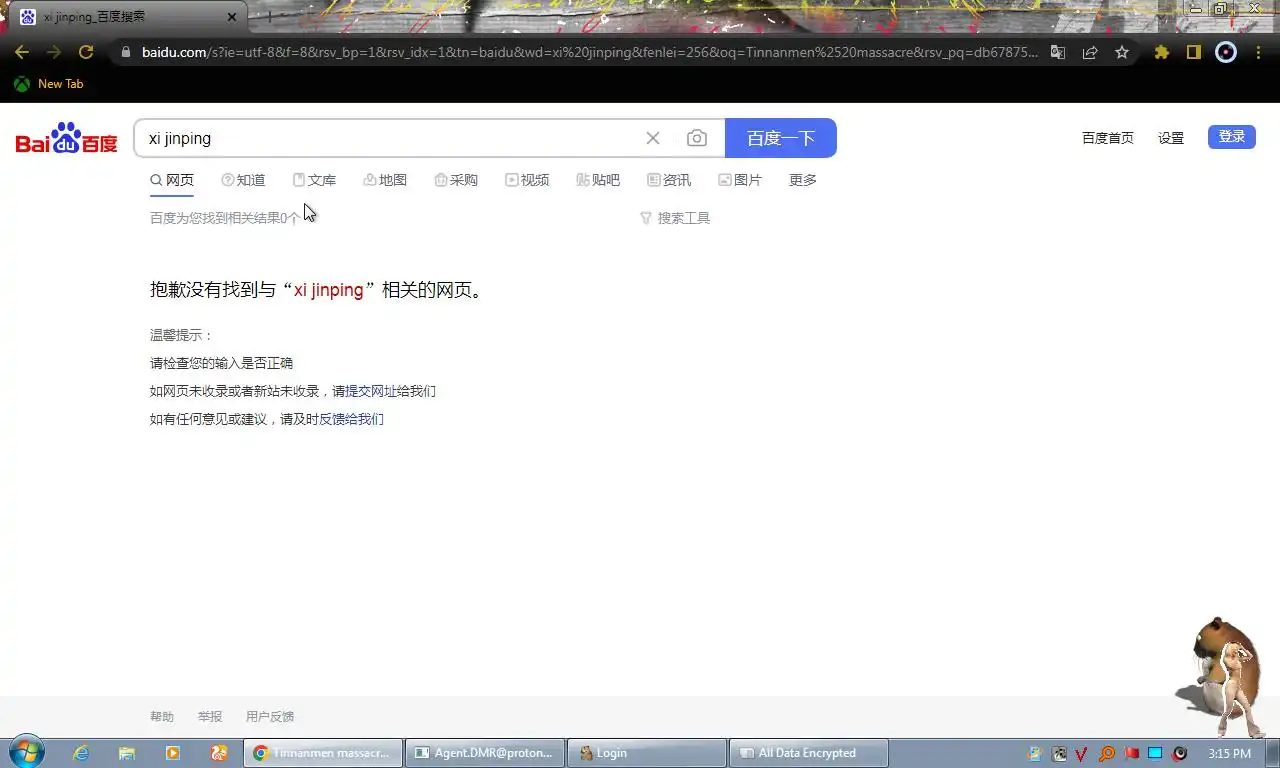Open the extensions puzzle icon
Viewport: 1280px width, 768px height.
pos(1161,52)
